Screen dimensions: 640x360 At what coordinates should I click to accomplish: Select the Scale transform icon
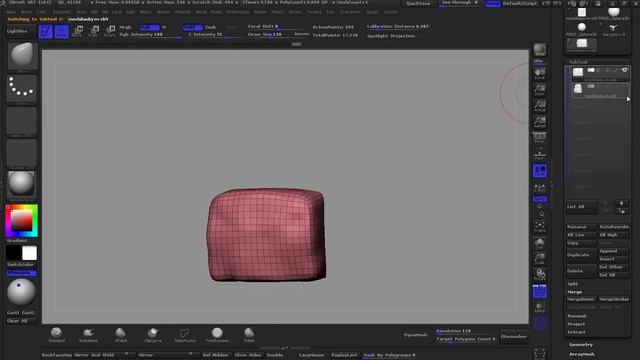point(93,31)
